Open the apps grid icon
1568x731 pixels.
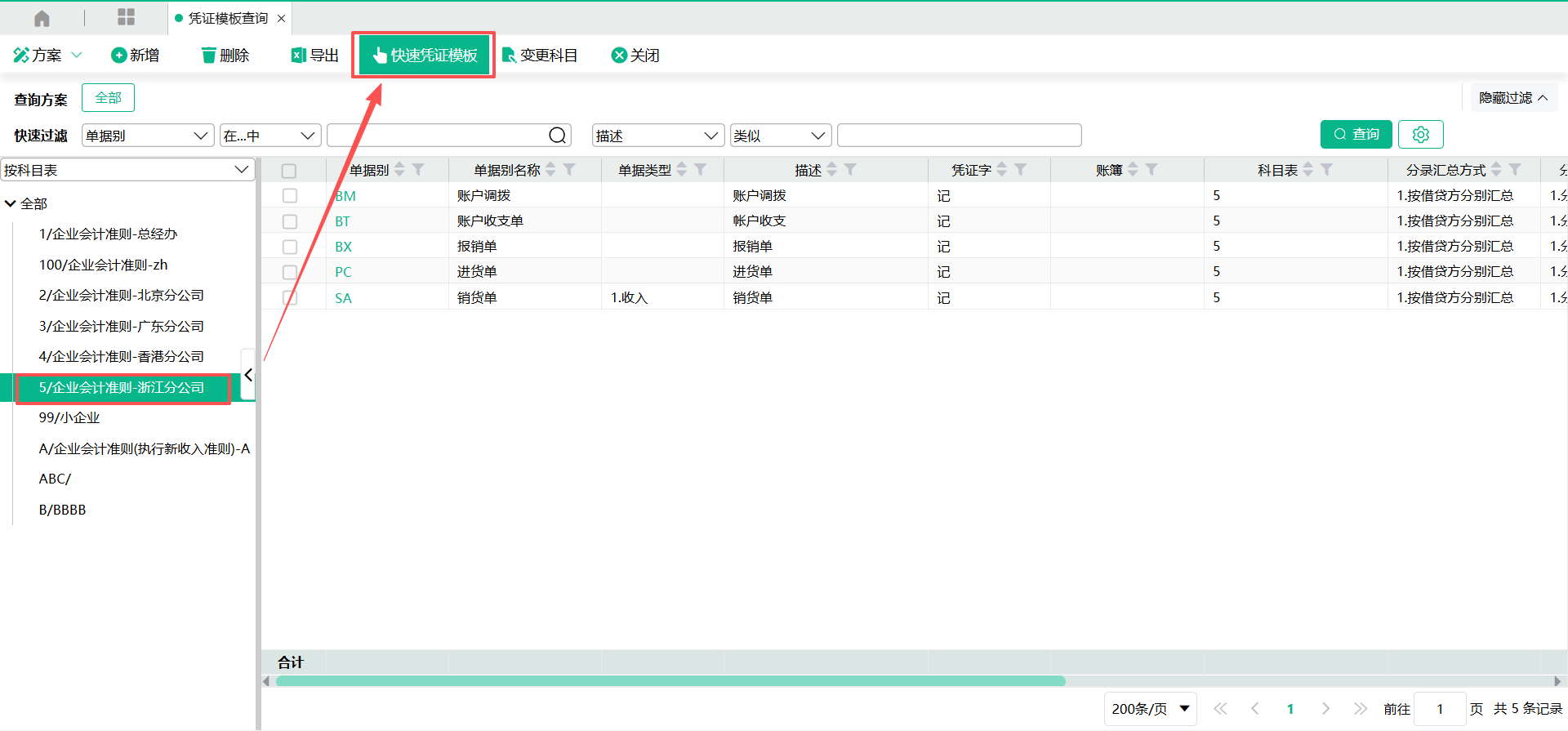click(x=126, y=17)
